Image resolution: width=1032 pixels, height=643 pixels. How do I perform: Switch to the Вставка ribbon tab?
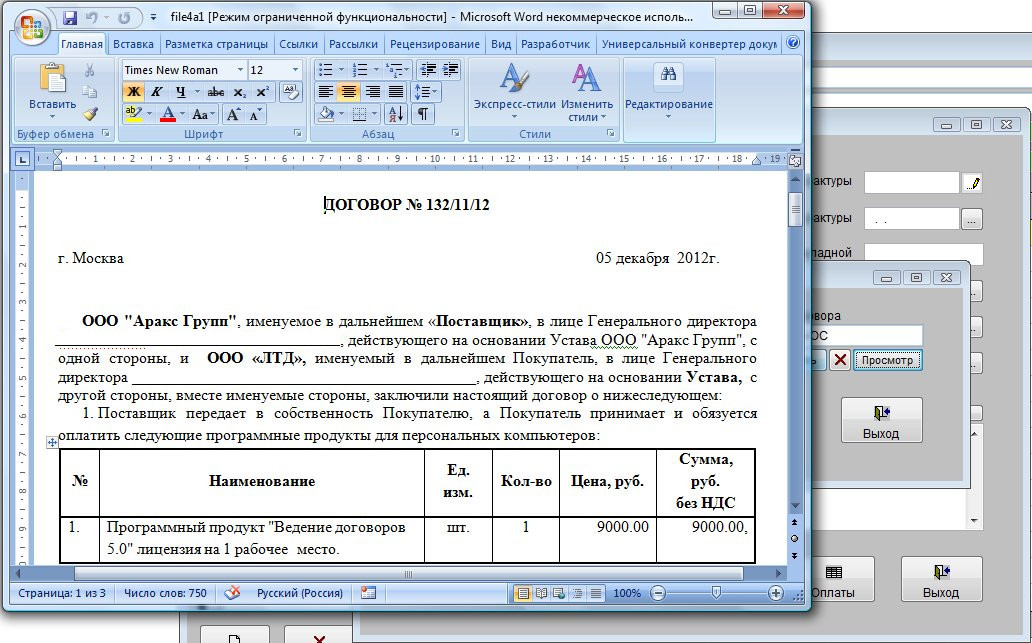click(133, 44)
